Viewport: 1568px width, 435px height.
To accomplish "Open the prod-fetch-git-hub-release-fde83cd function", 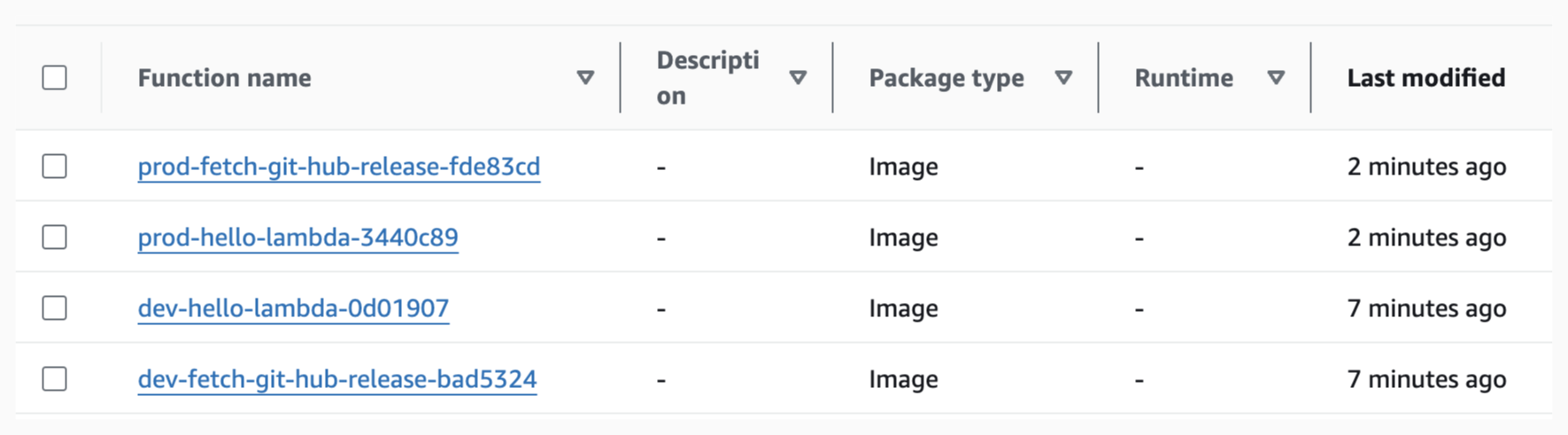I will [x=338, y=167].
